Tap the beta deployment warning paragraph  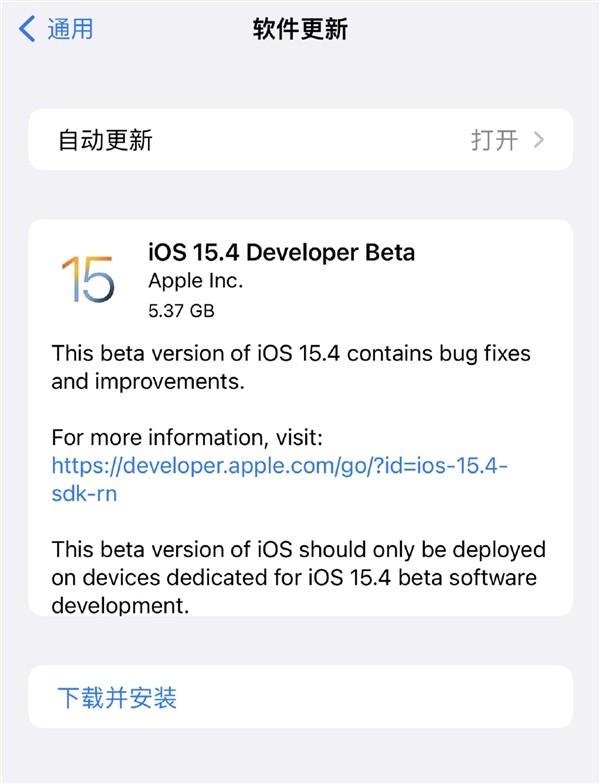point(298,577)
